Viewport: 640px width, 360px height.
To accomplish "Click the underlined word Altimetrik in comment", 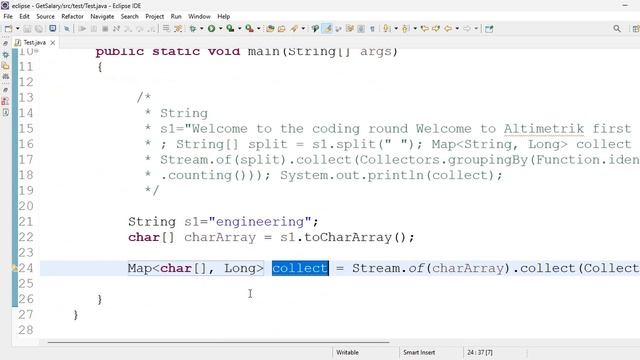I will pyautogui.click(x=544, y=129).
